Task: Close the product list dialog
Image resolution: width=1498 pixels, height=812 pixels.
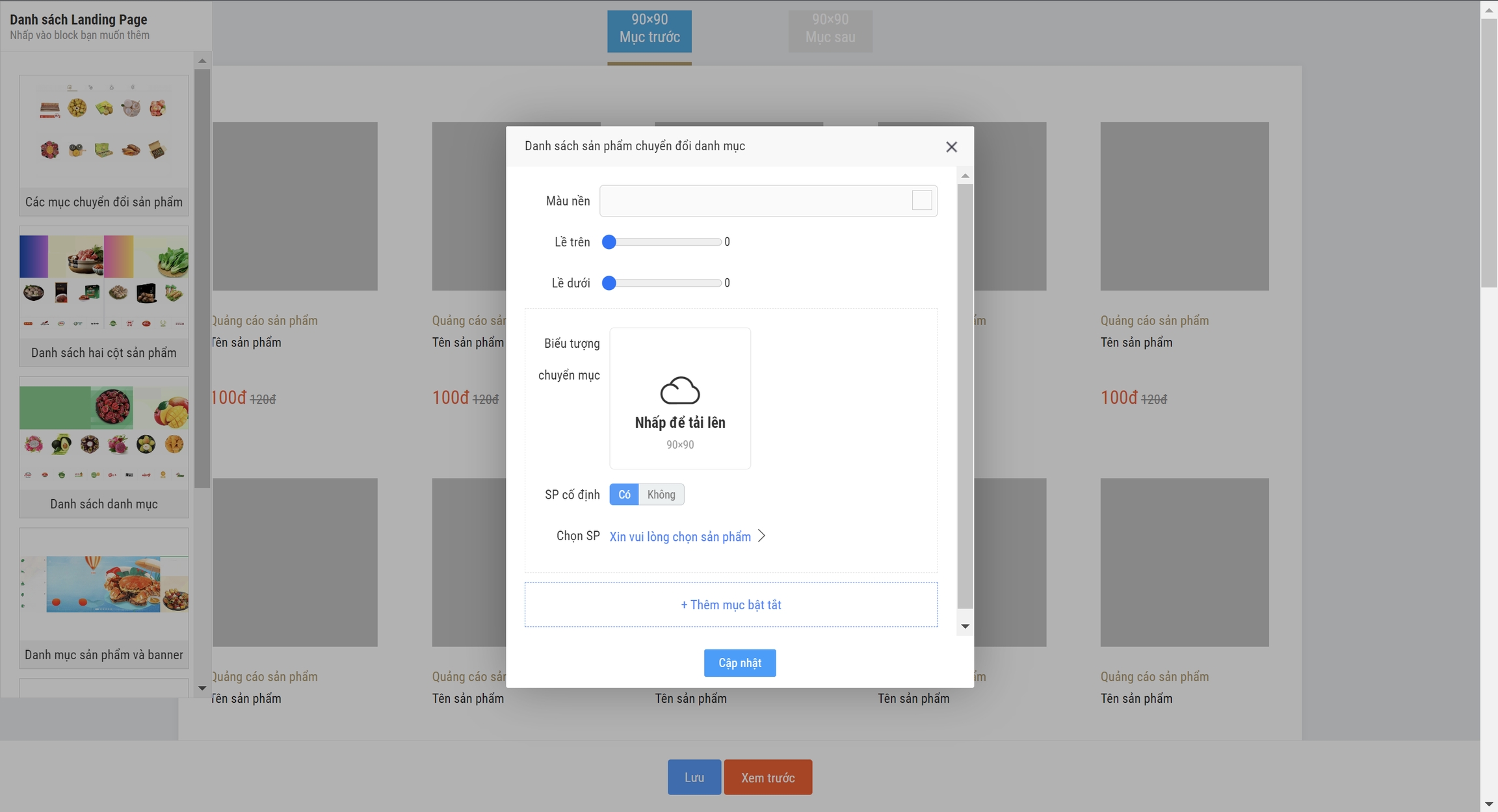Action: [951, 147]
